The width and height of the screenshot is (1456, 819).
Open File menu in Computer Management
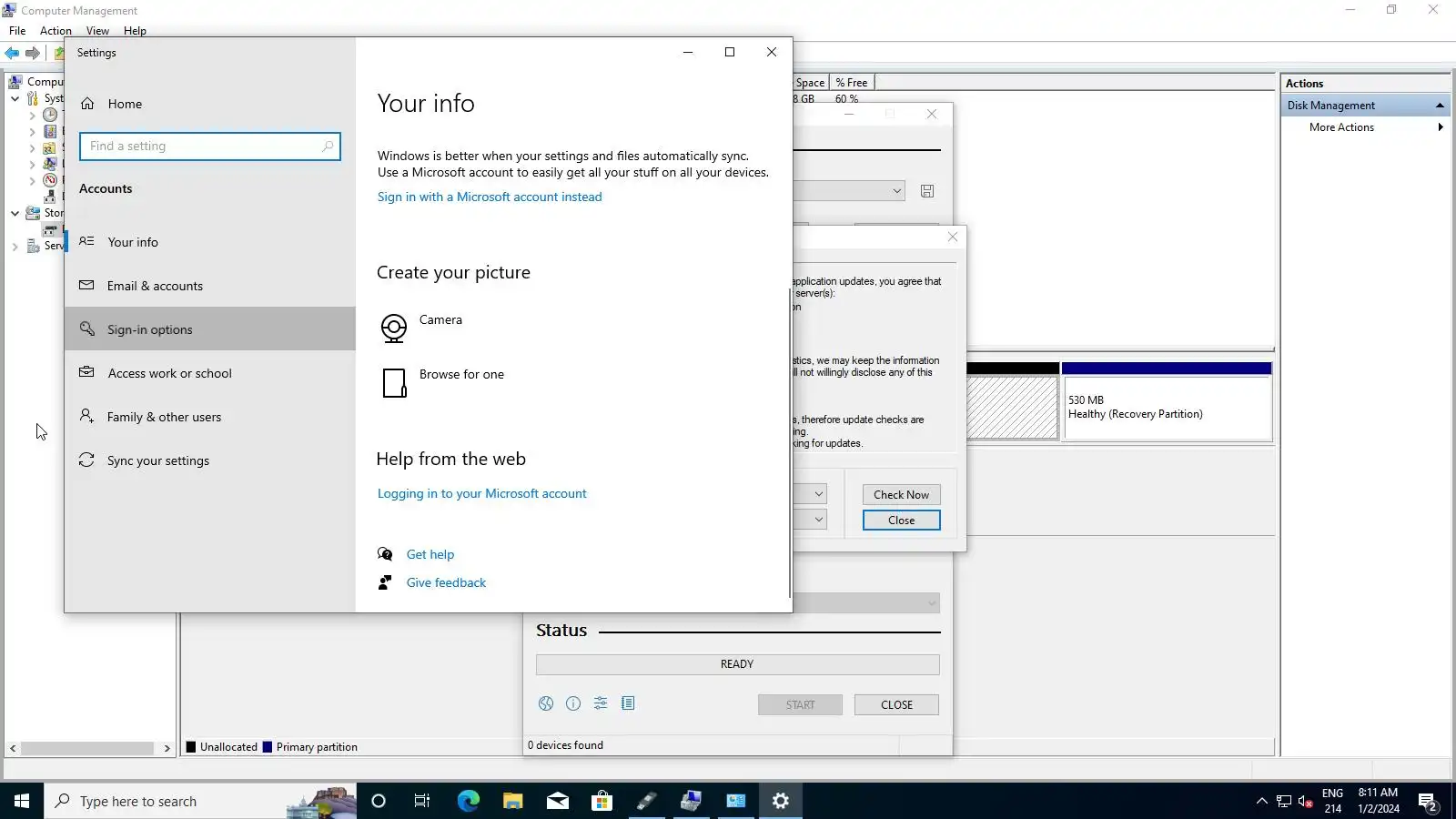(17, 30)
